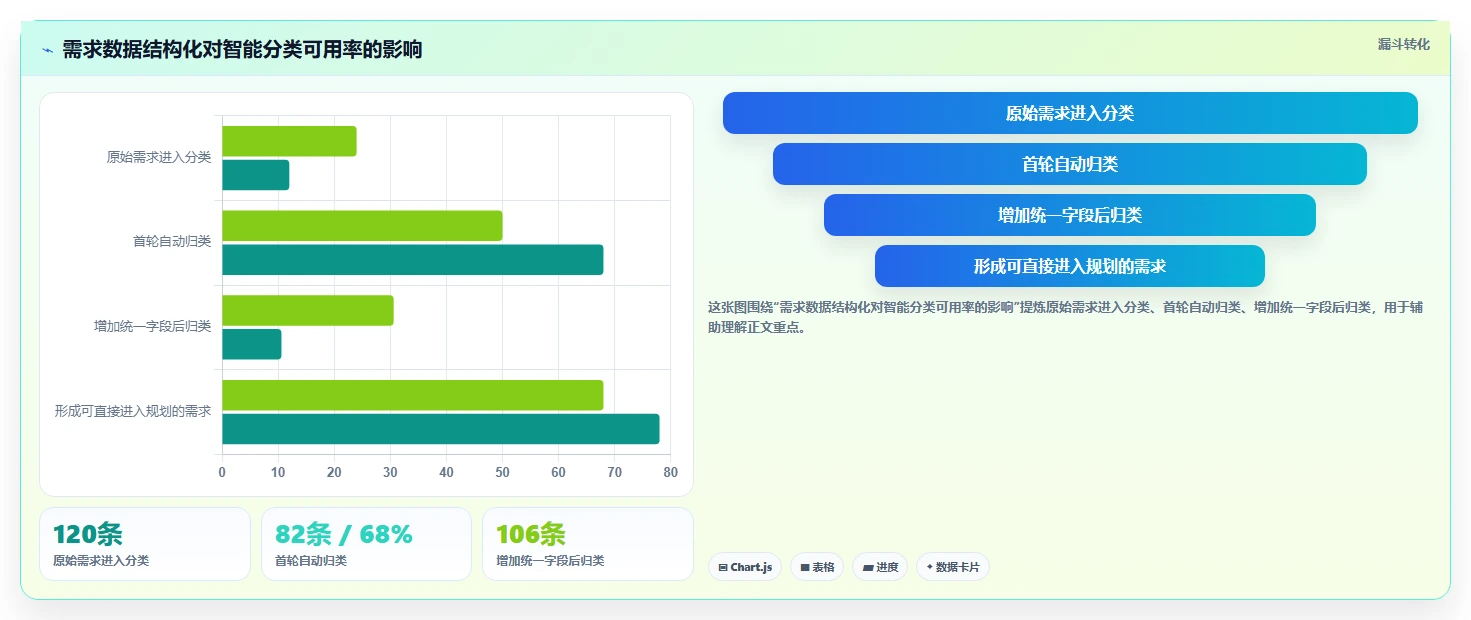Click the lightning icon beside the card title

[47, 50]
